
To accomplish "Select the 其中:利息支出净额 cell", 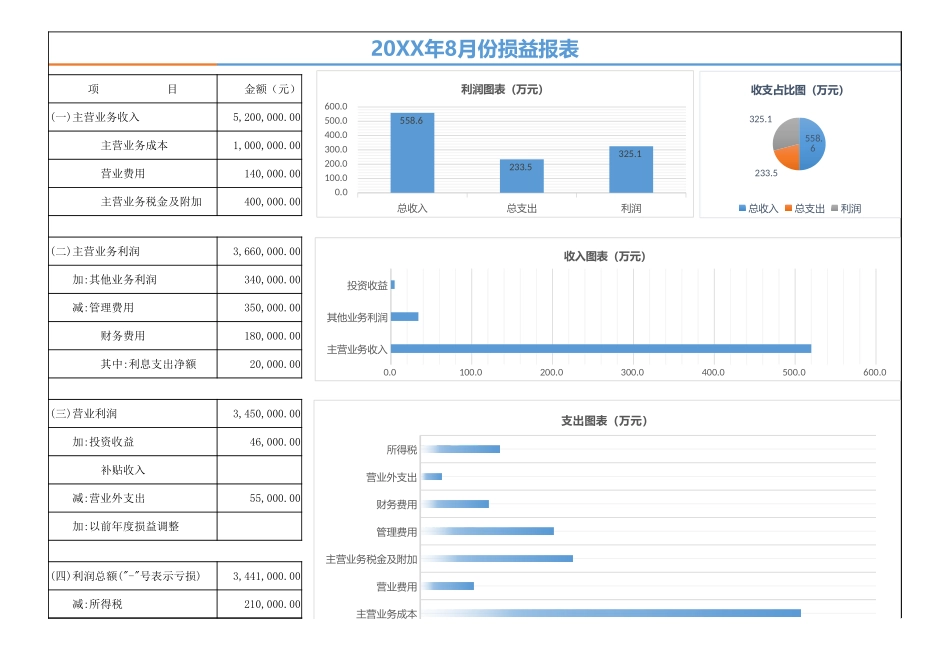I will (133, 364).
